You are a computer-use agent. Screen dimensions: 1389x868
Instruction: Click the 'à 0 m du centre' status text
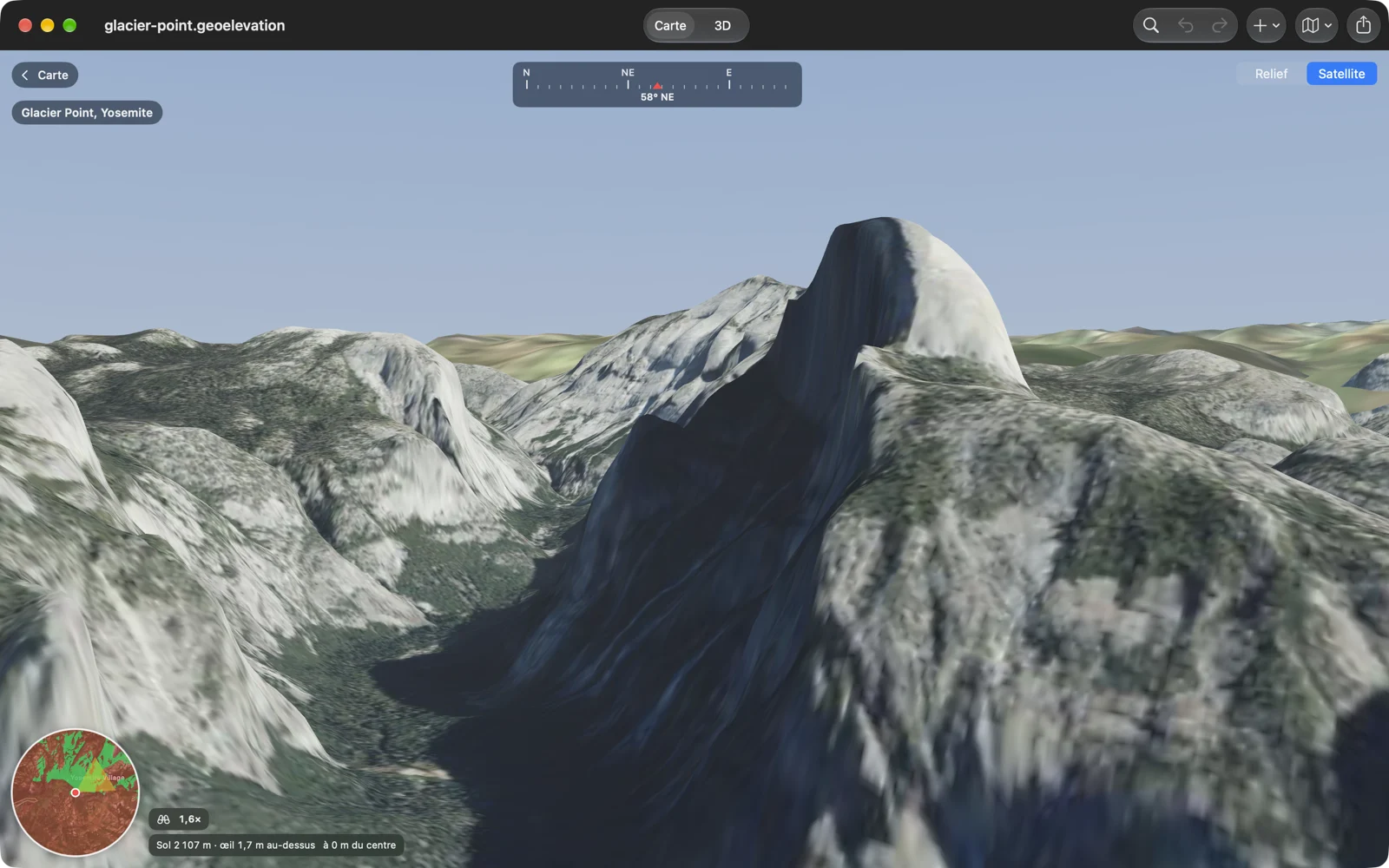pos(359,845)
